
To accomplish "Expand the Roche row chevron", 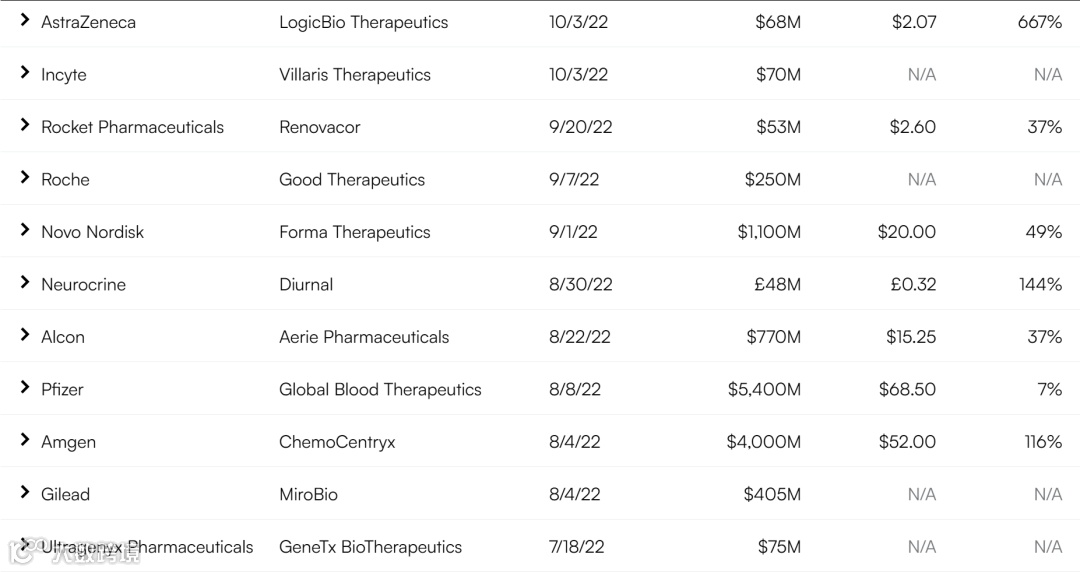I will point(25,178).
